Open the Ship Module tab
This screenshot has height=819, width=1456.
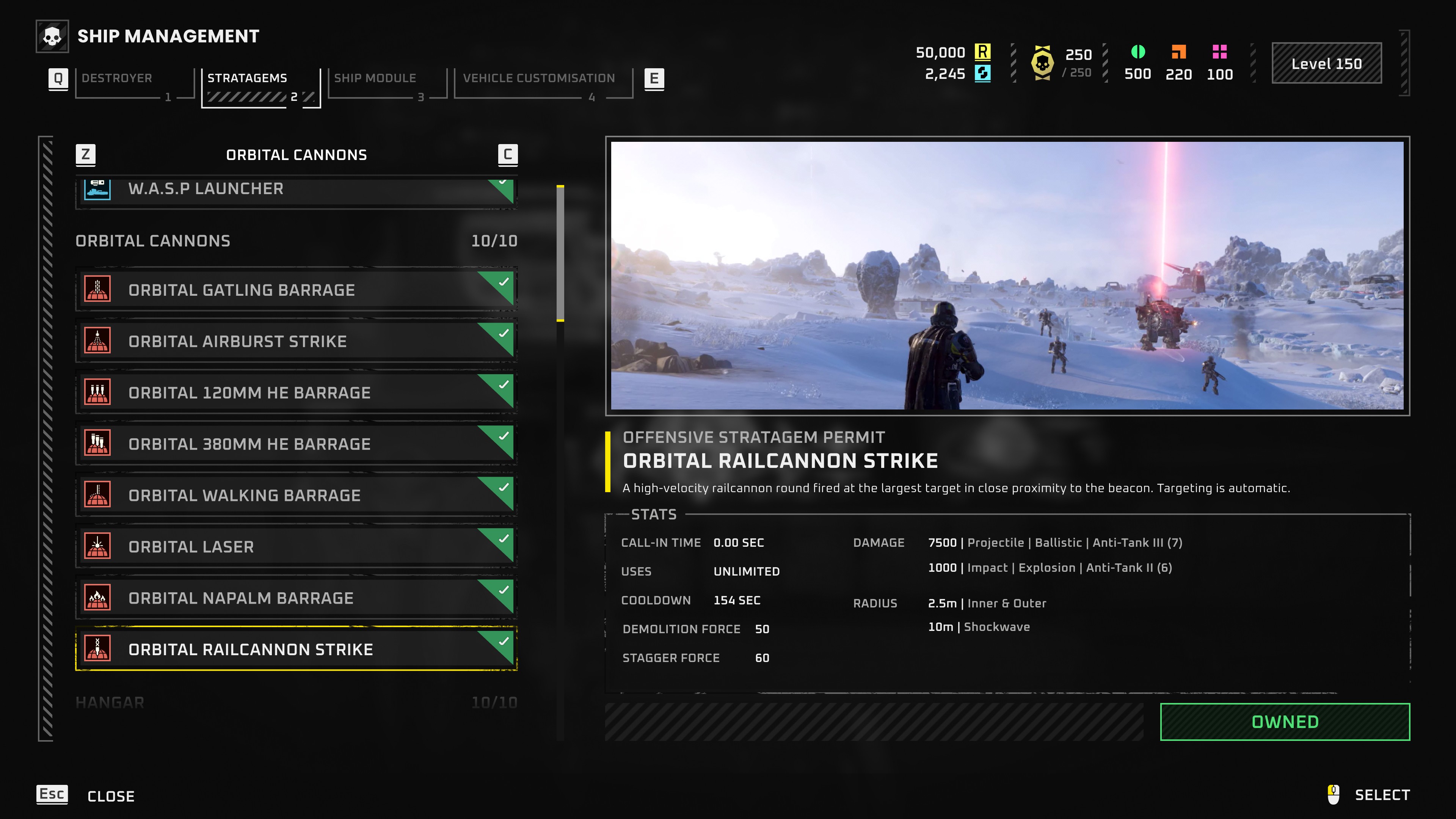pyautogui.click(x=375, y=78)
